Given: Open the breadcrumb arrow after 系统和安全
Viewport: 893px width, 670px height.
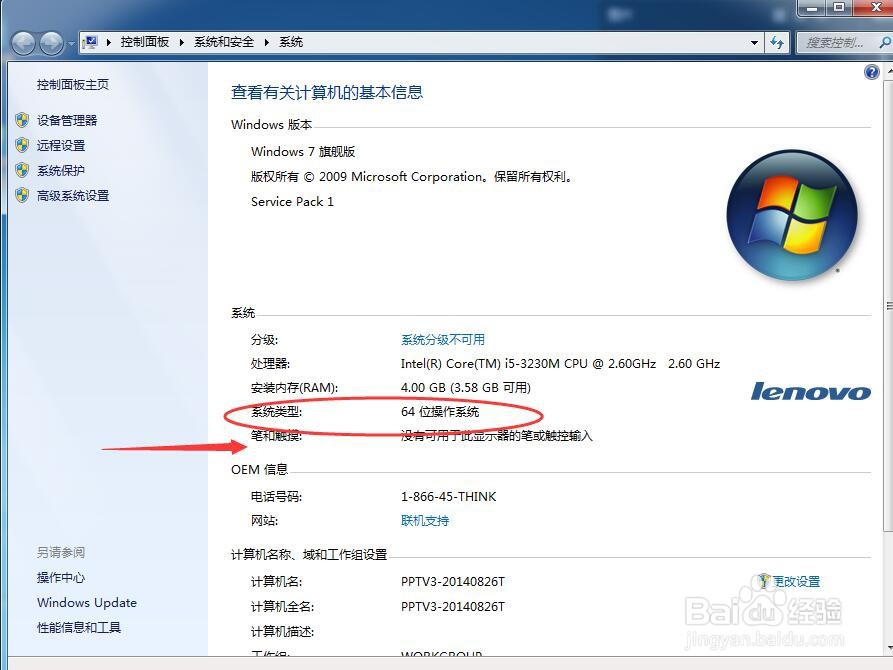Looking at the screenshot, I should point(264,42).
